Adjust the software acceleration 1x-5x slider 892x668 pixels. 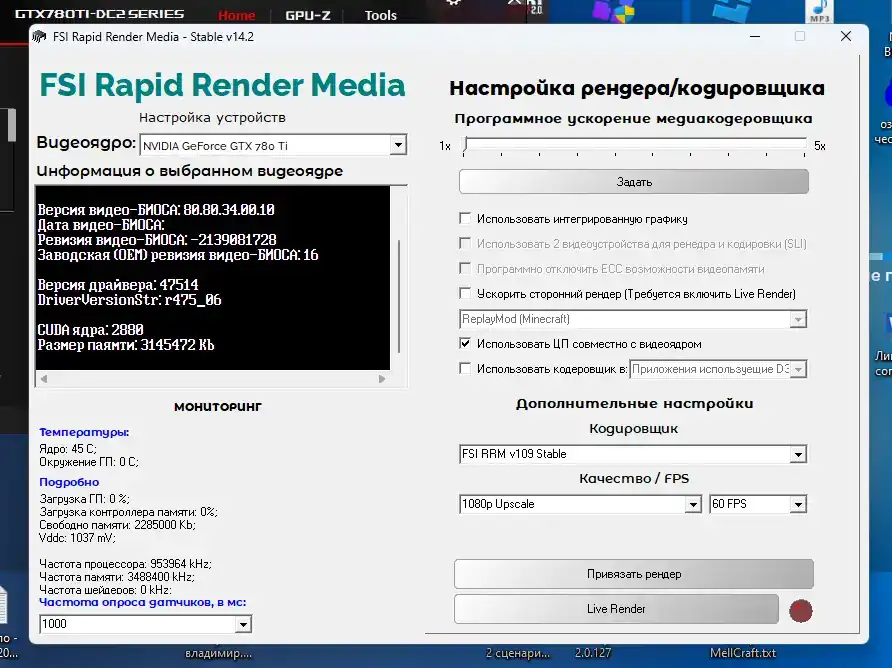[634, 145]
